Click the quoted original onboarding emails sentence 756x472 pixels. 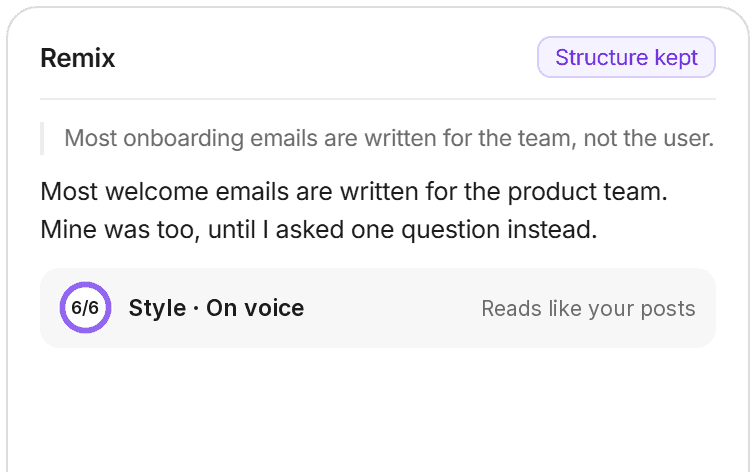click(389, 138)
